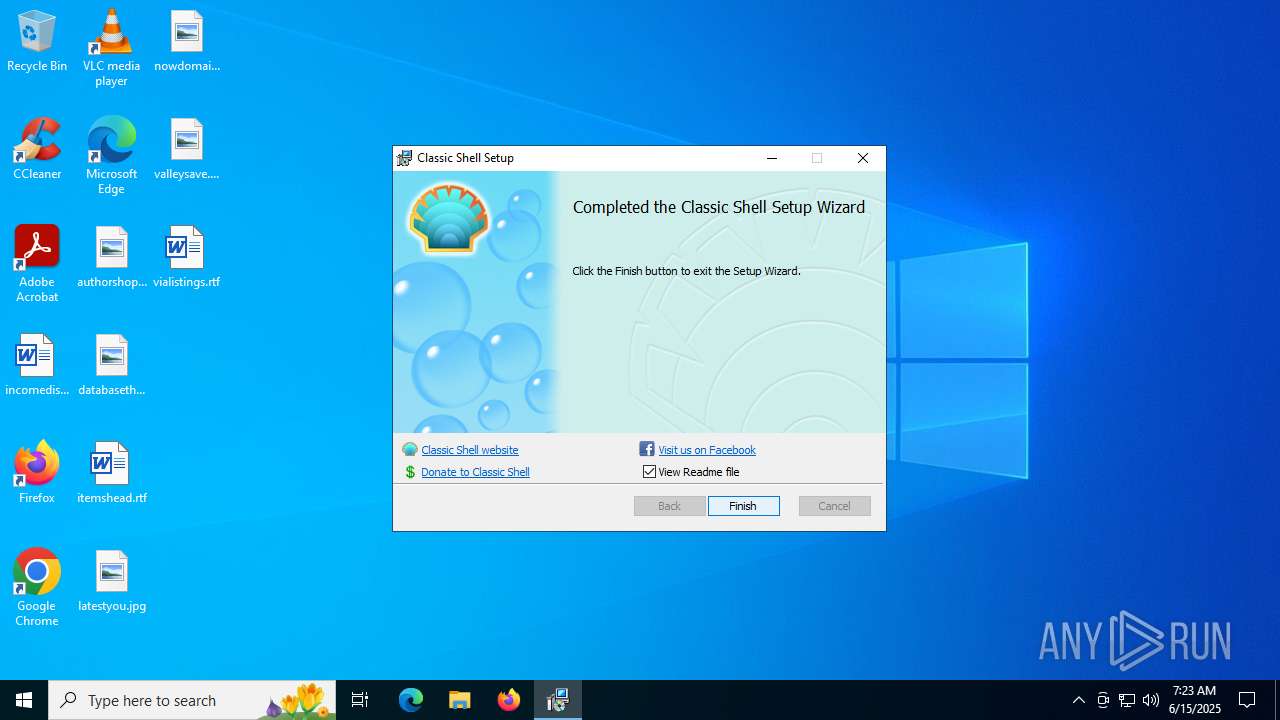
Task: Open the network status tray icon
Action: [1127, 700]
